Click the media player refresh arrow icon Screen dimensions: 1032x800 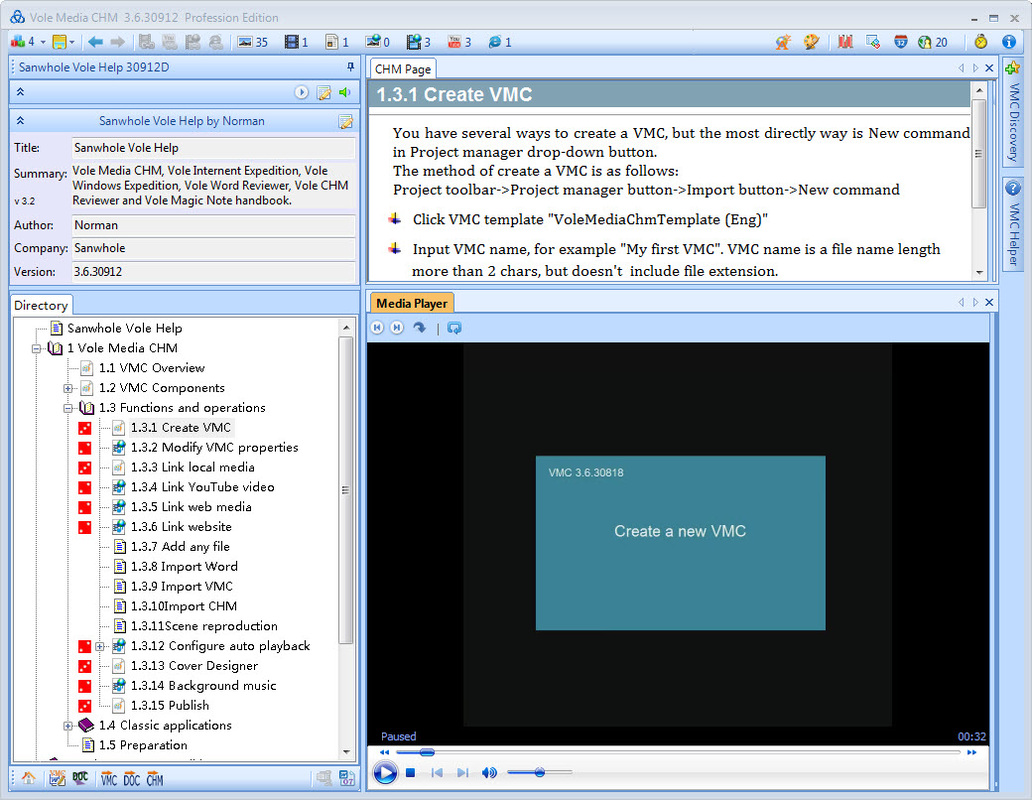(419, 328)
